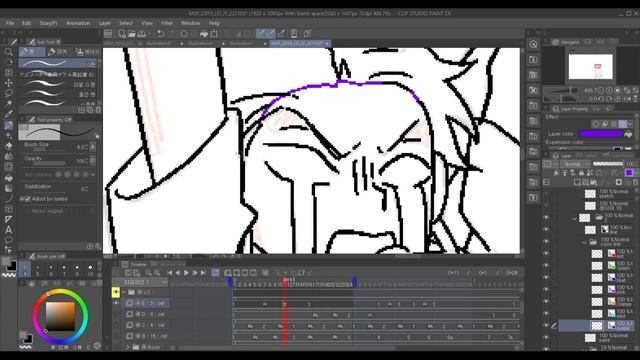Viewport: 640px width, 360px height.
Task: Toggle visibility of the pink layer
Action: (x=546, y=289)
